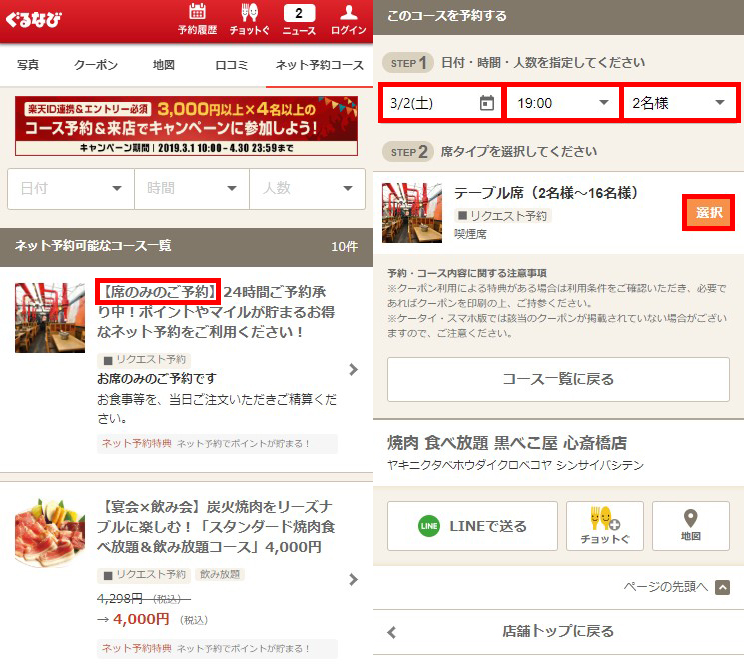Click the meat platter course thumbnail
The image size is (744, 664).
(x=50, y=532)
